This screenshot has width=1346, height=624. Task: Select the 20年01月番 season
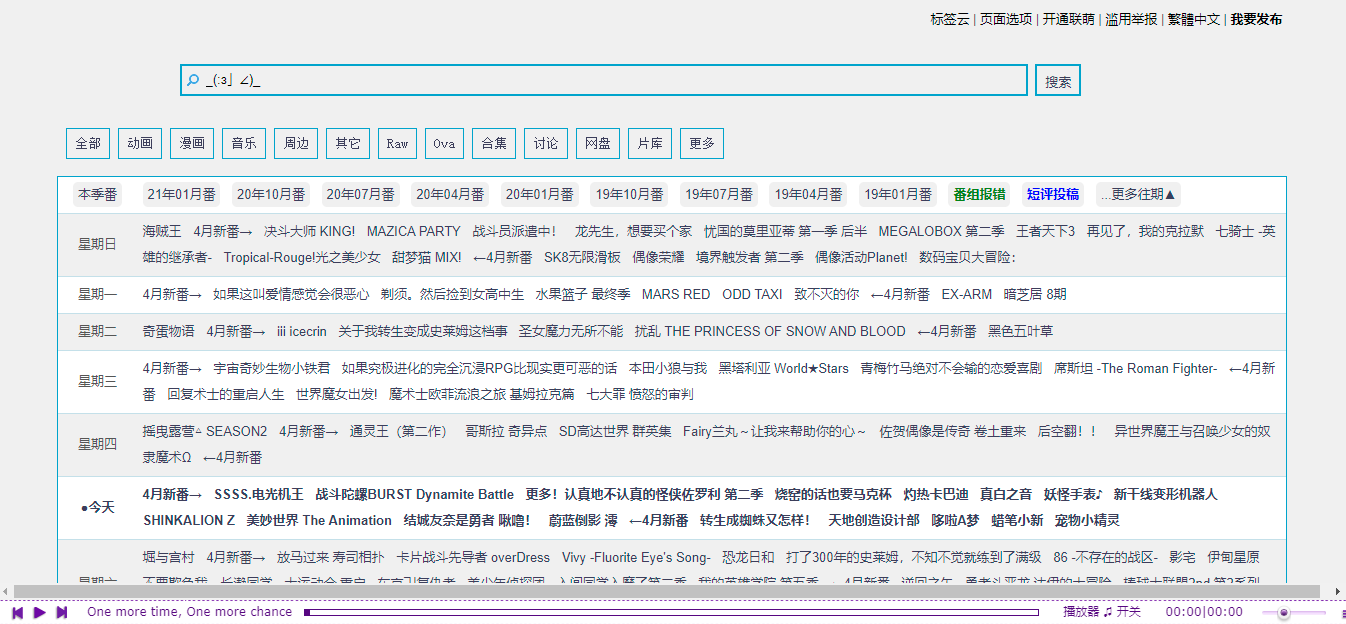[x=540, y=194]
